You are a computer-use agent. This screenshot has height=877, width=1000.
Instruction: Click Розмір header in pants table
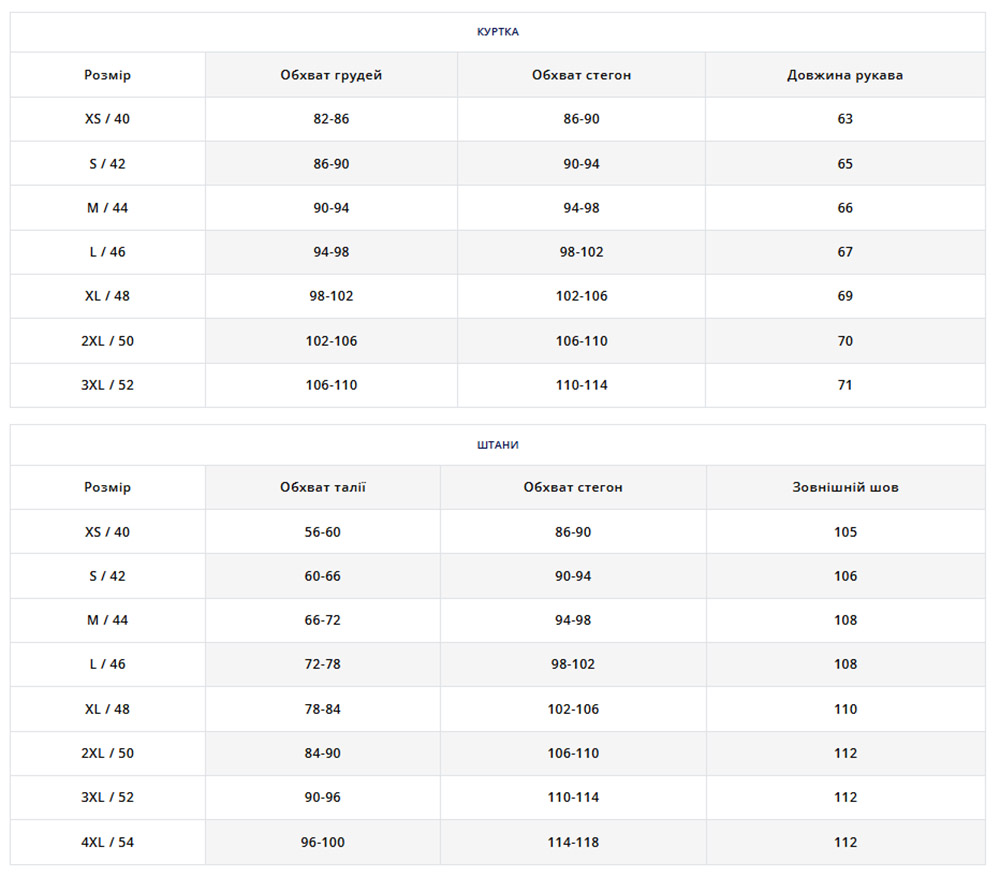pos(107,487)
